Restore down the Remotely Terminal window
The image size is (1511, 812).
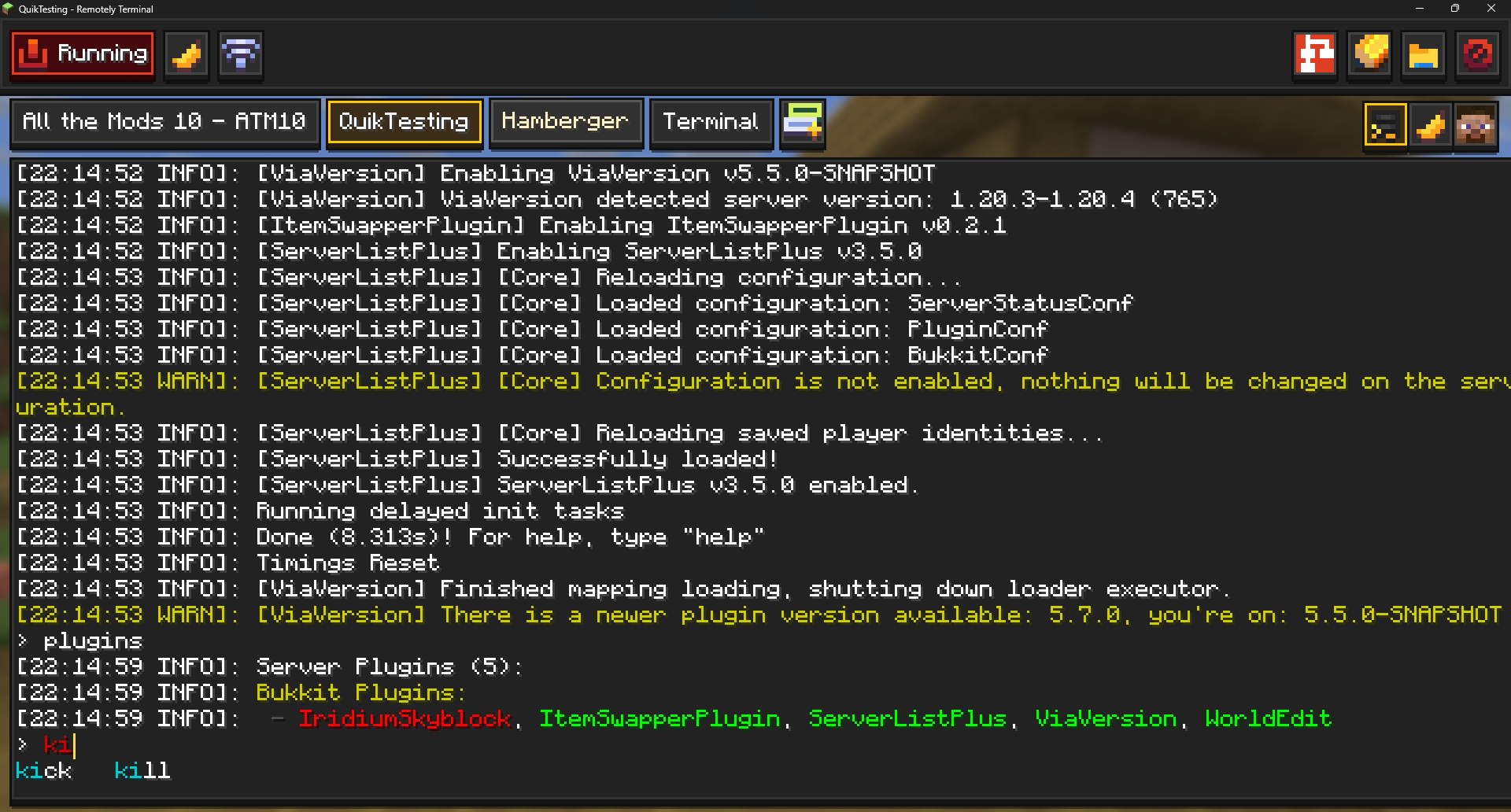pos(1455,9)
